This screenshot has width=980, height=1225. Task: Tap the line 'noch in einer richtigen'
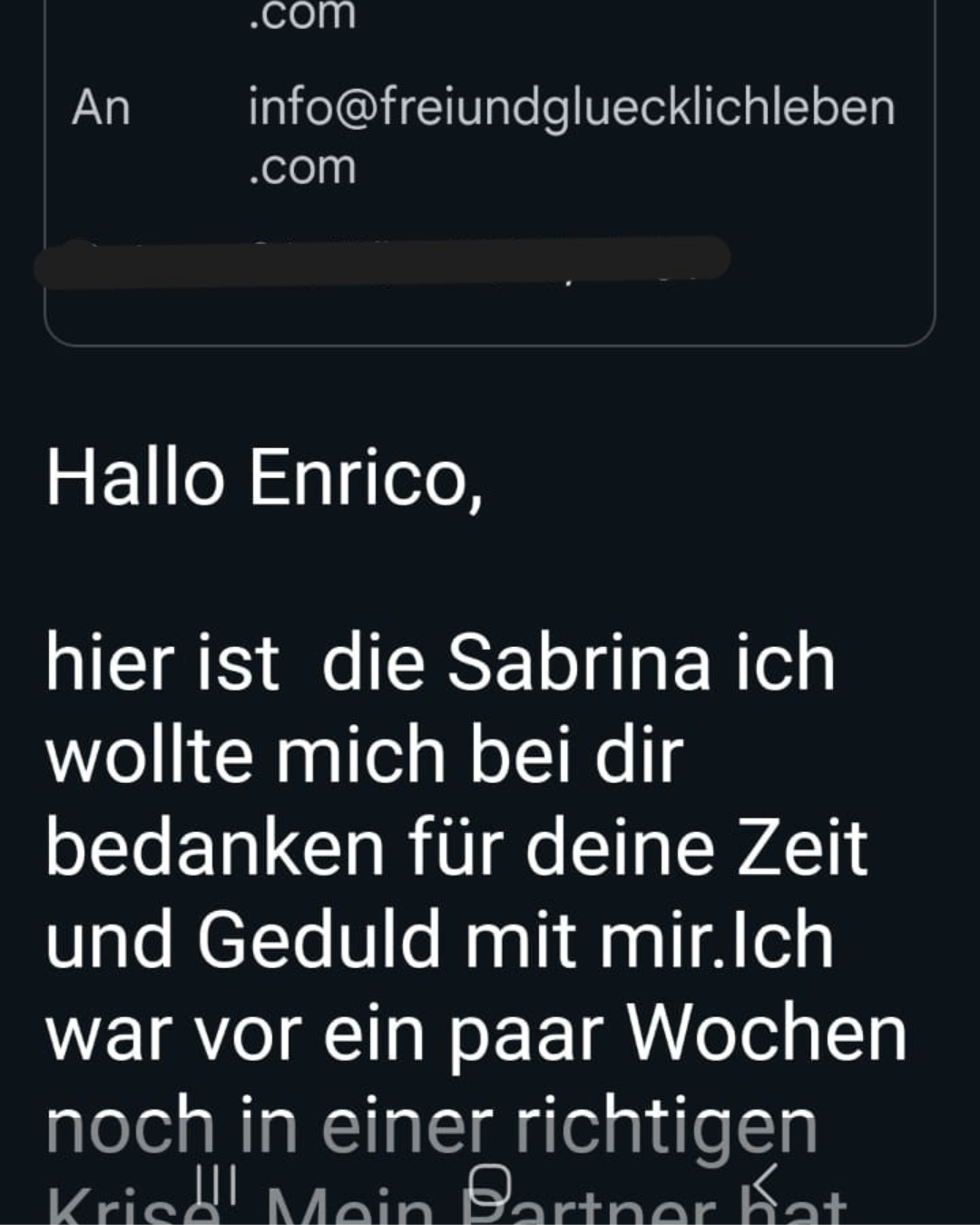coord(432,1128)
